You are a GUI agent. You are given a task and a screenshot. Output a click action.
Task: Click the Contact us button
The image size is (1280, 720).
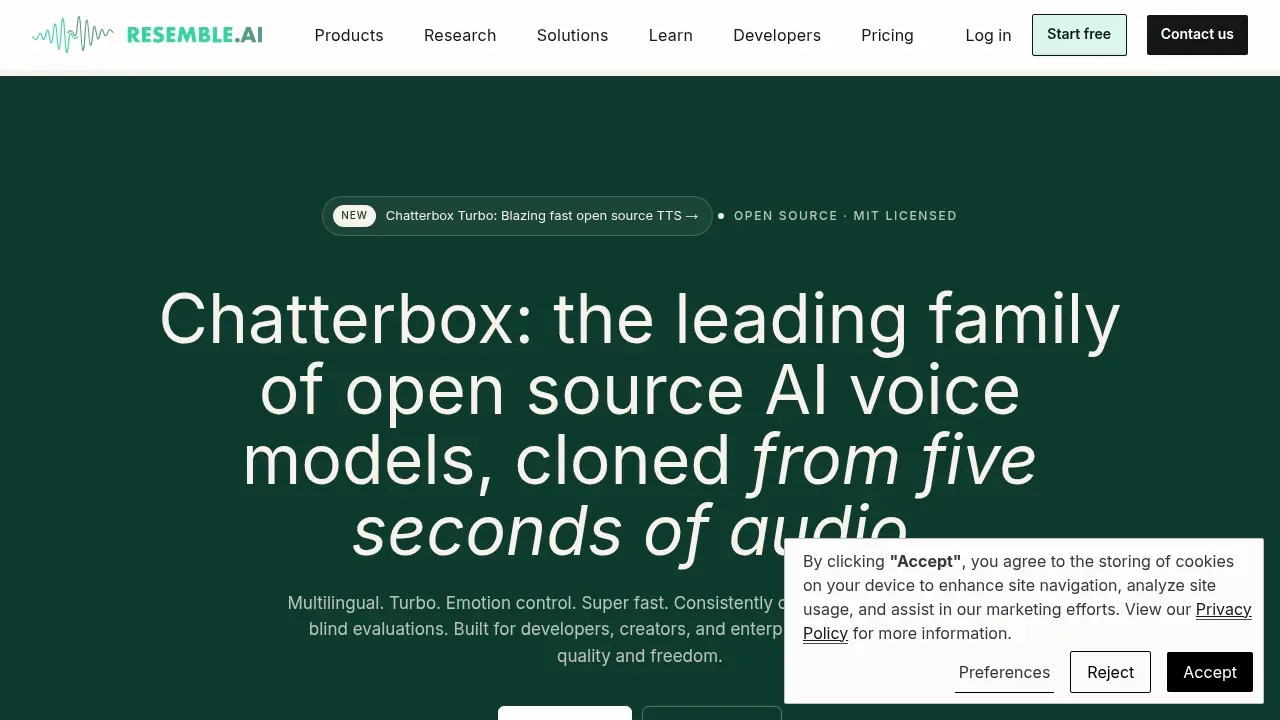(x=1197, y=35)
